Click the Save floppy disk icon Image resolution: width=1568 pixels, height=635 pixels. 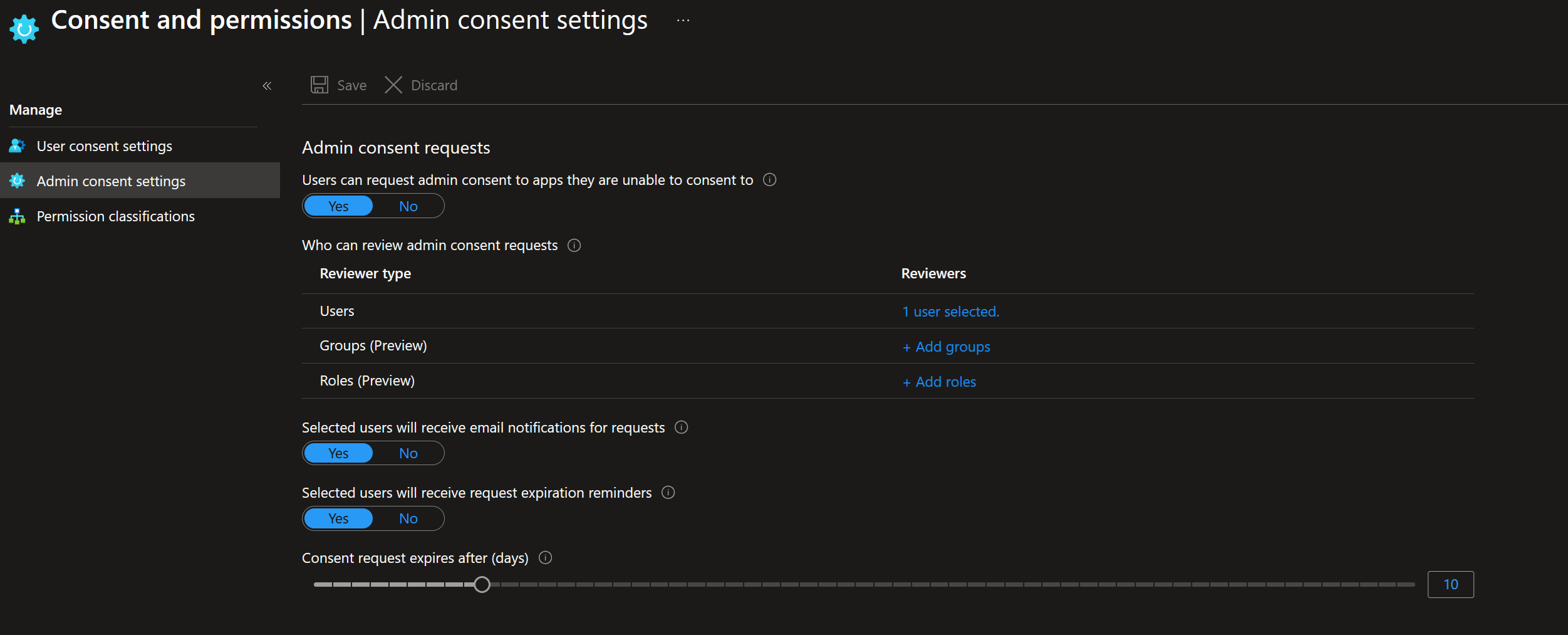click(319, 85)
